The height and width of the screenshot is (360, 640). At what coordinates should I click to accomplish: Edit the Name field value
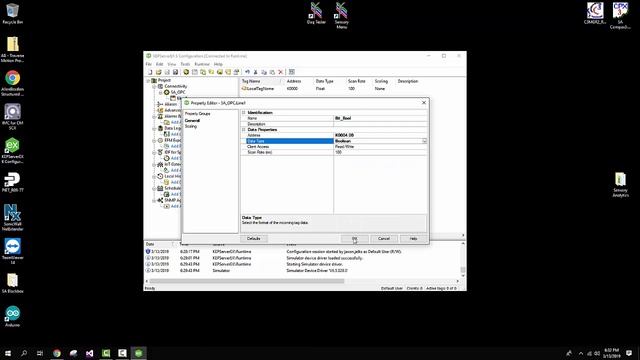point(380,118)
